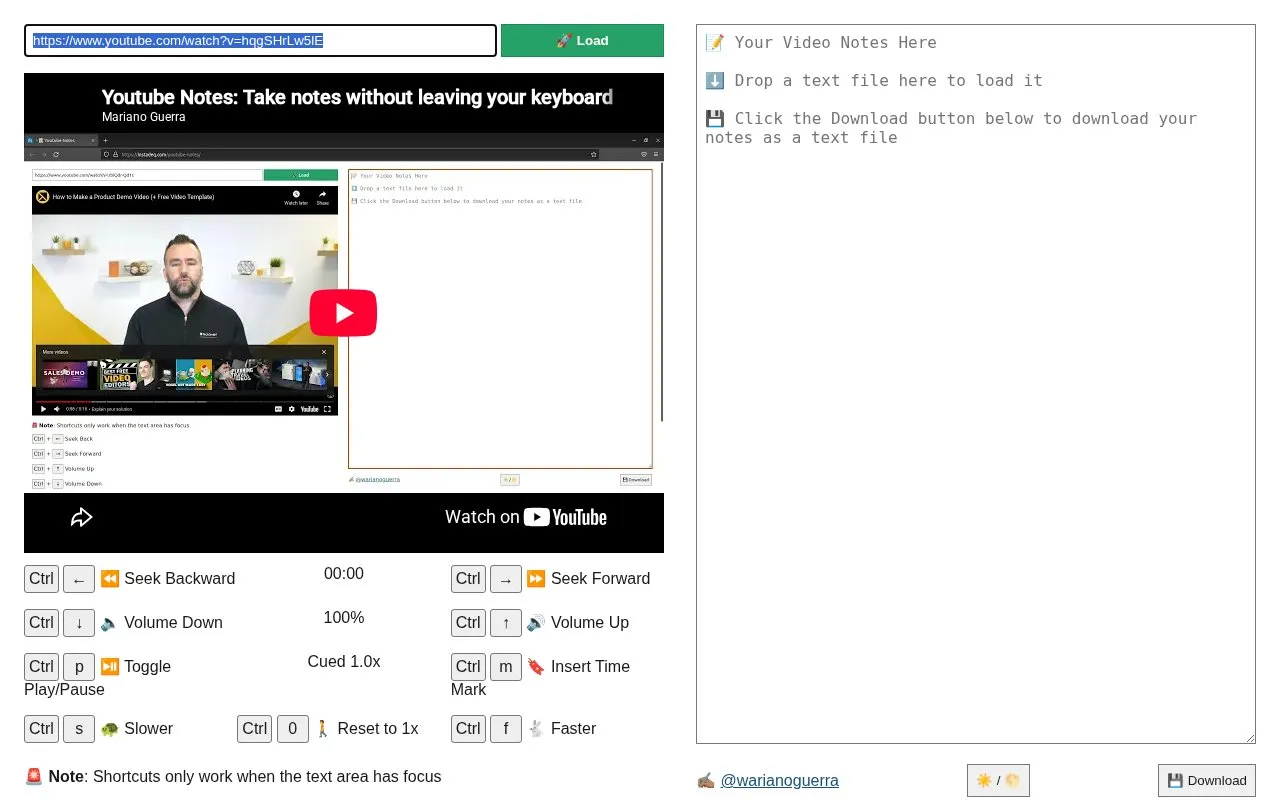Open the Watch on YouTube link
The image size is (1280, 800).
click(526, 517)
